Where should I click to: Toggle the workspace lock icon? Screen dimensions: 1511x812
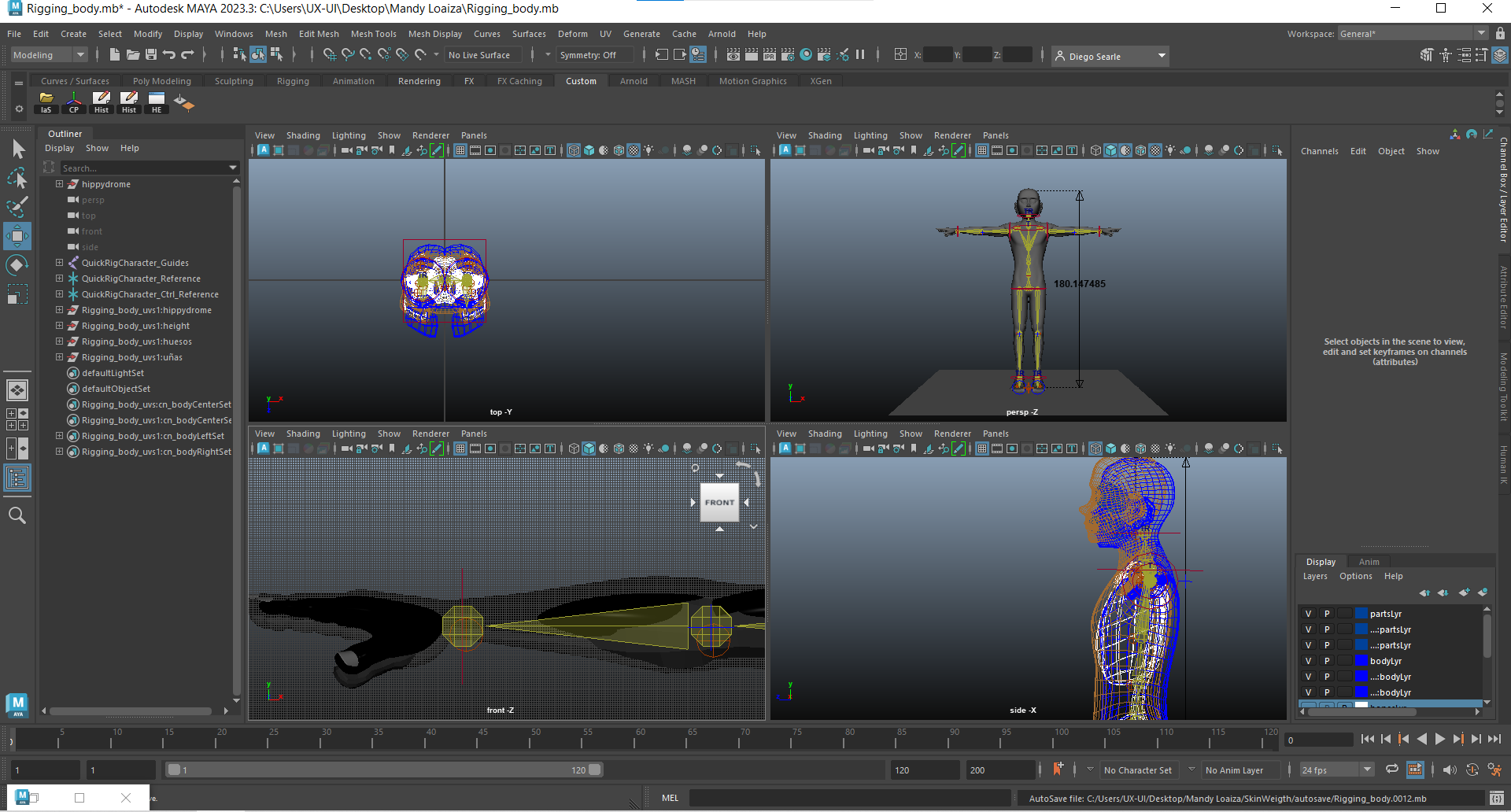coord(1500,33)
